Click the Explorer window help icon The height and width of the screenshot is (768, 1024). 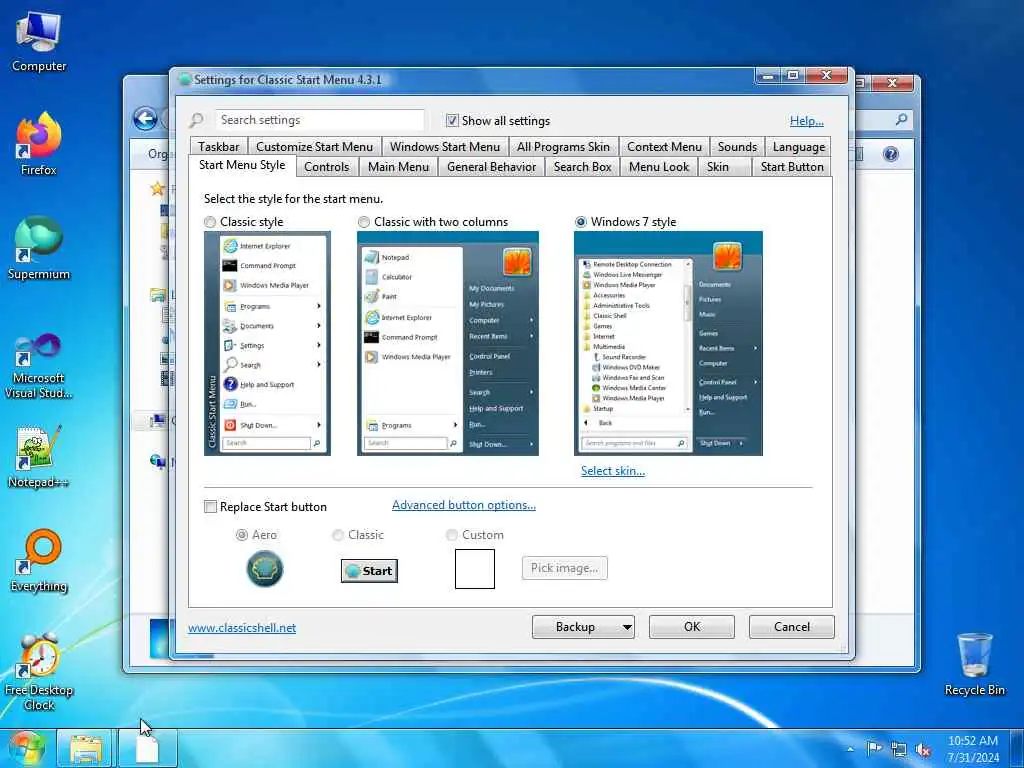pyautogui.click(x=890, y=154)
